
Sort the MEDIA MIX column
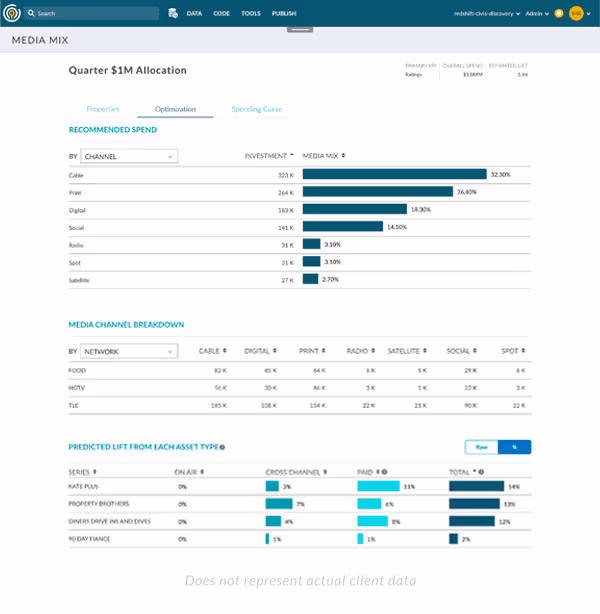pyautogui.click(x=343, y=155)
